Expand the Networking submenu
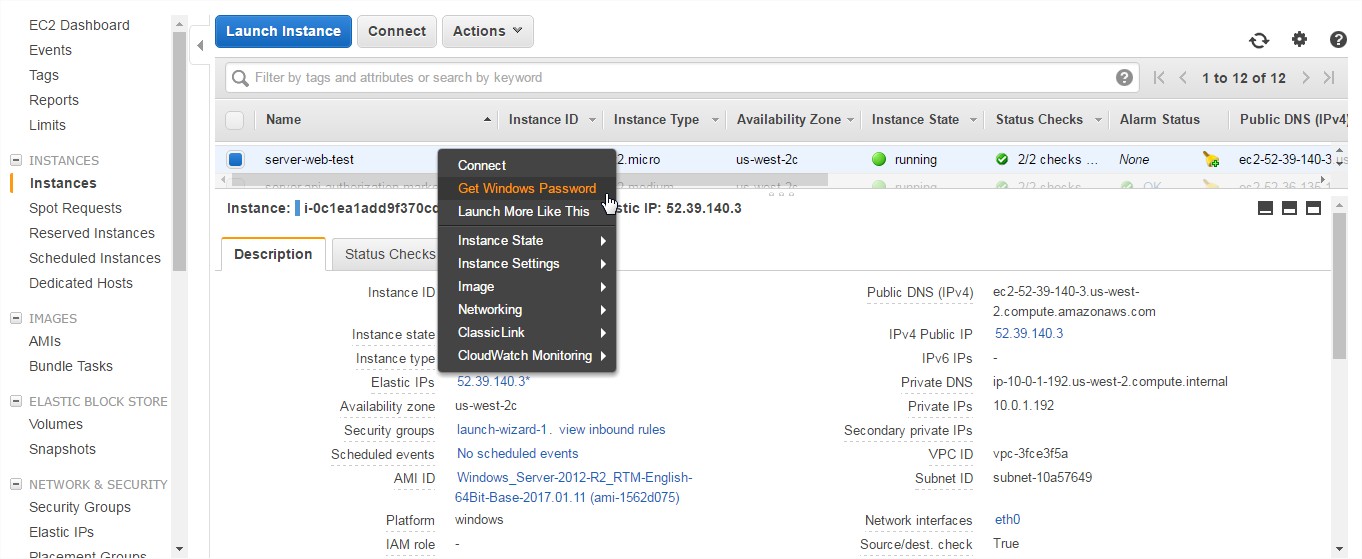Viewport: 1362px width, 559px height. coord(527,309)
